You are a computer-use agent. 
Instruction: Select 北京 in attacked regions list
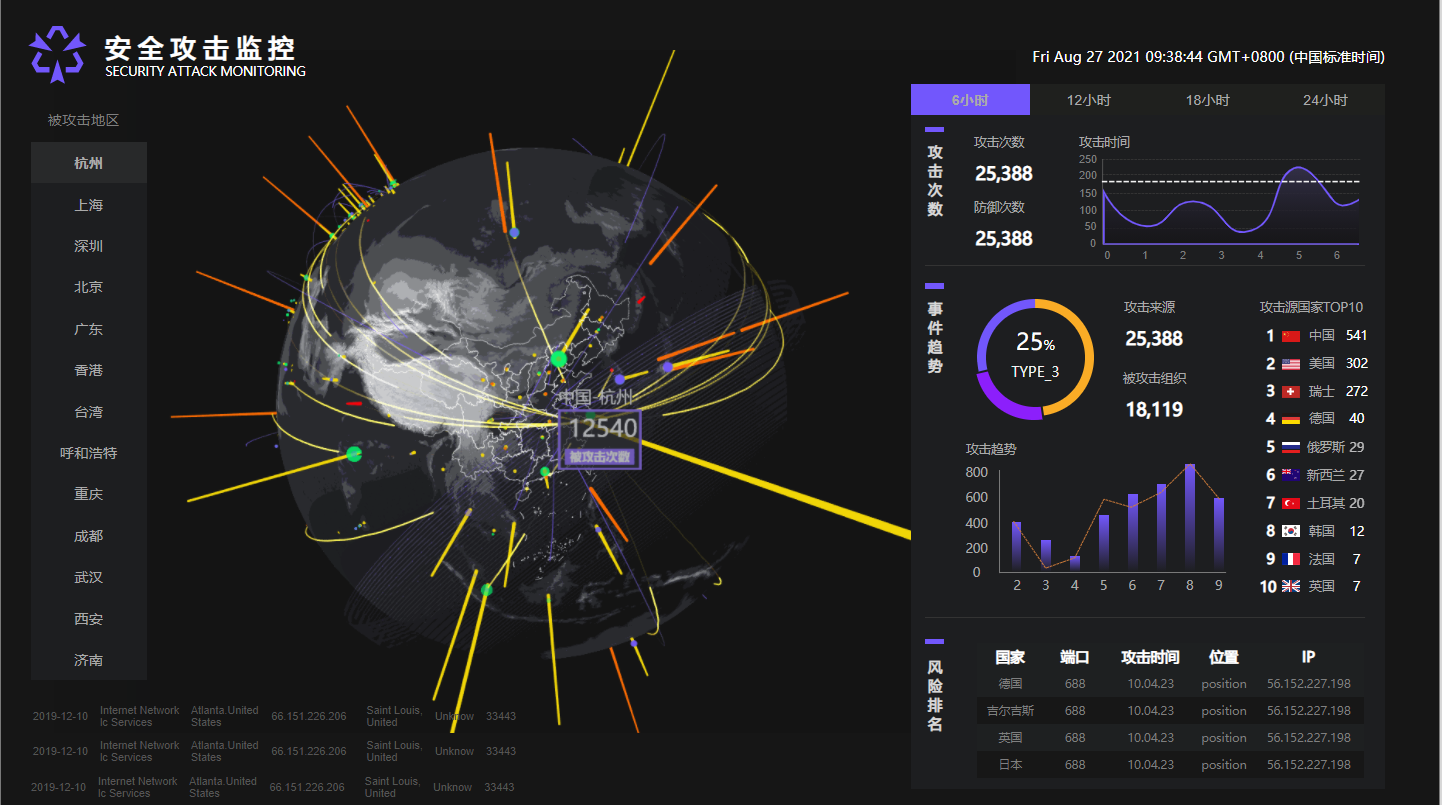pos(89,287)
